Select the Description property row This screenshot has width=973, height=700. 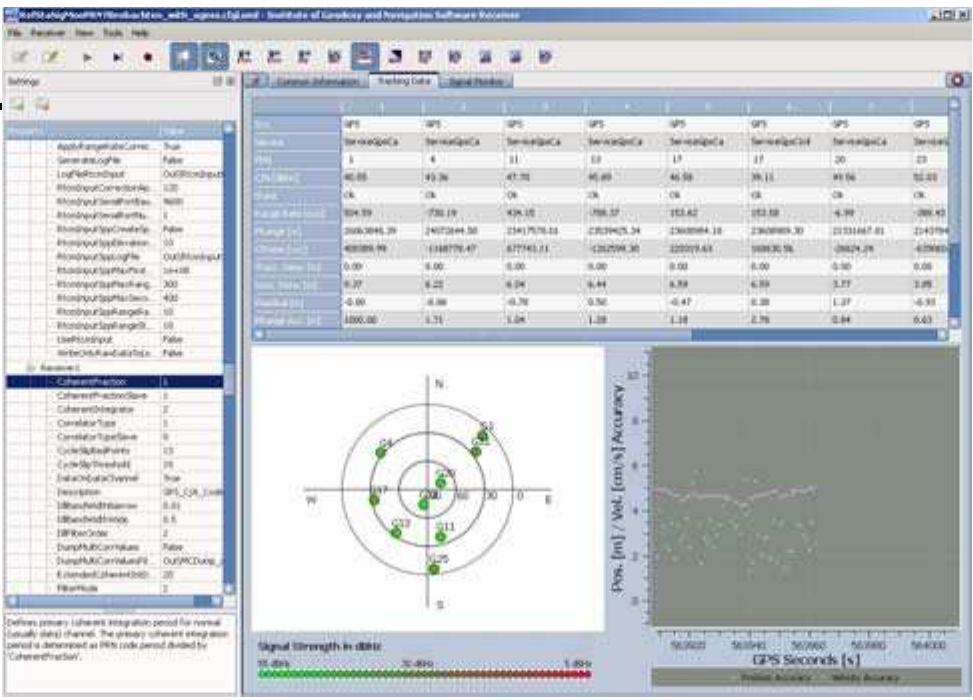(115, 492)
